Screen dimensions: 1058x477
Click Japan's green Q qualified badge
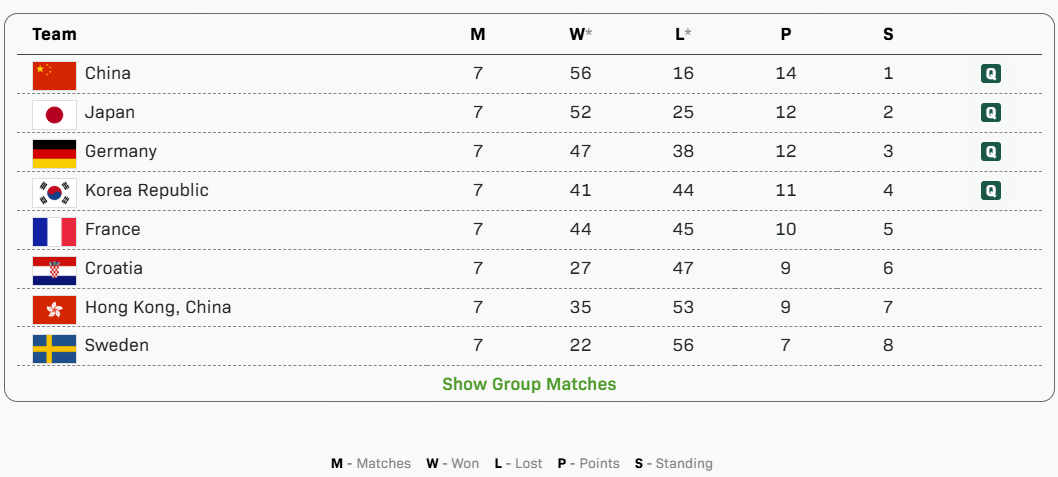[990, 113]
